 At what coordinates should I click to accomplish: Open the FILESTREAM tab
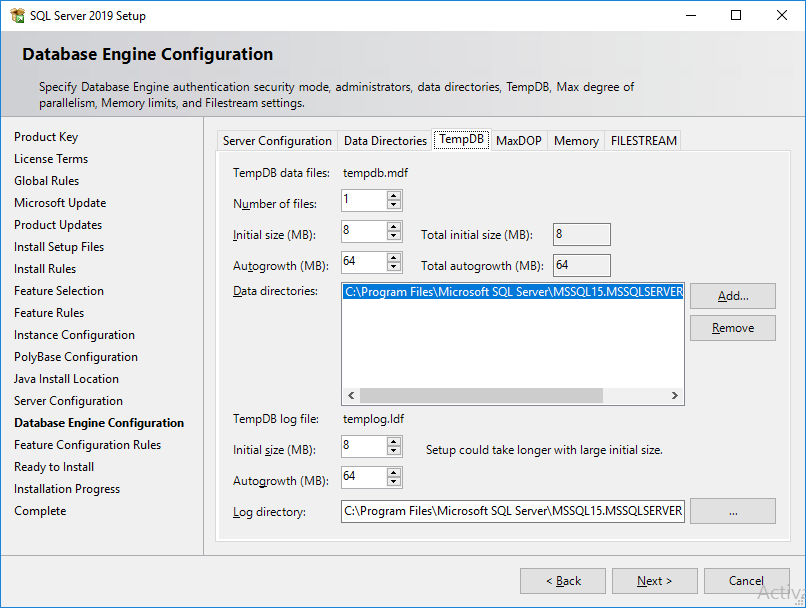point(644,141)
